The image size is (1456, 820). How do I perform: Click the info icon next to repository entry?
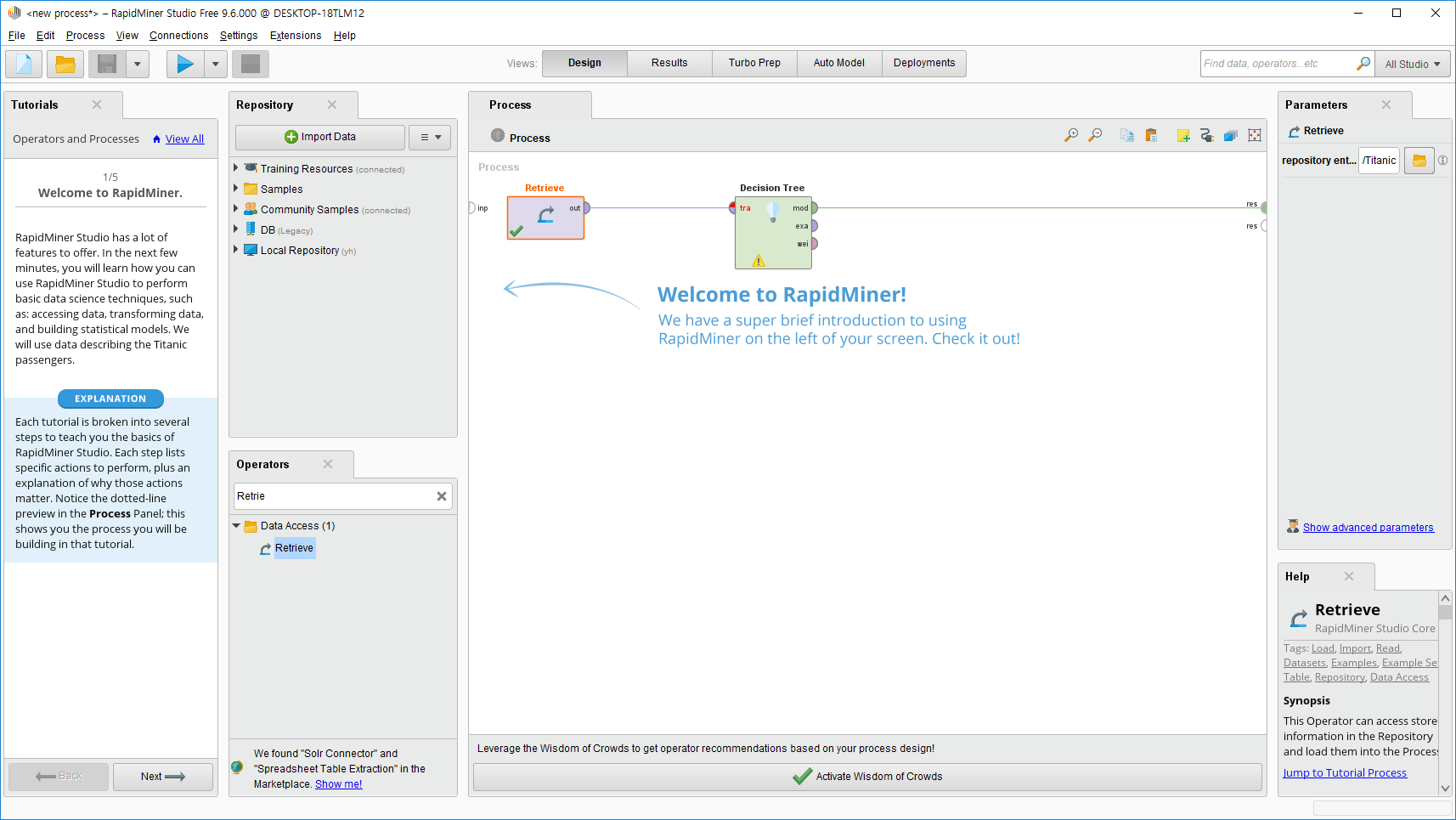click(x=1442, y=160)
